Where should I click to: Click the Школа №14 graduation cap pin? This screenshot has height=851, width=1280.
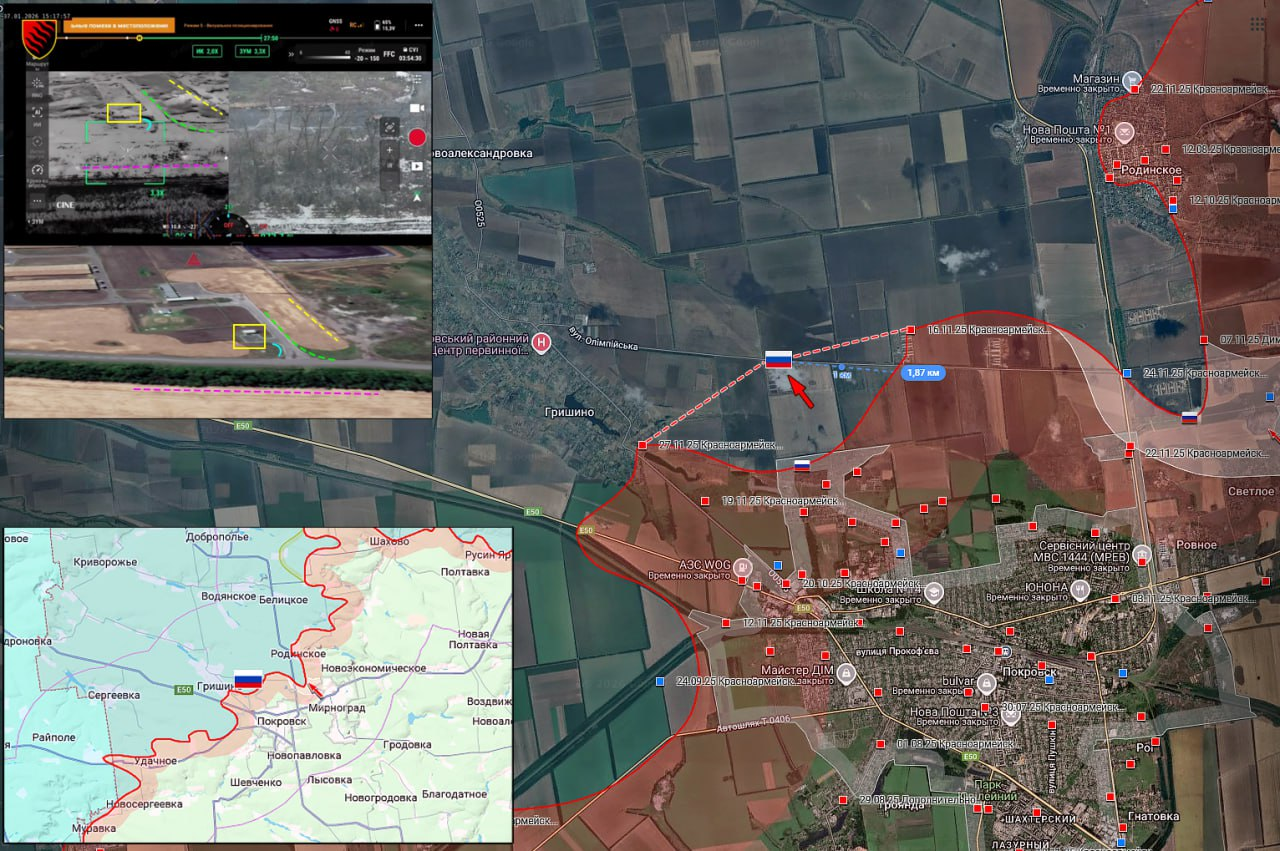click(933, 592)
